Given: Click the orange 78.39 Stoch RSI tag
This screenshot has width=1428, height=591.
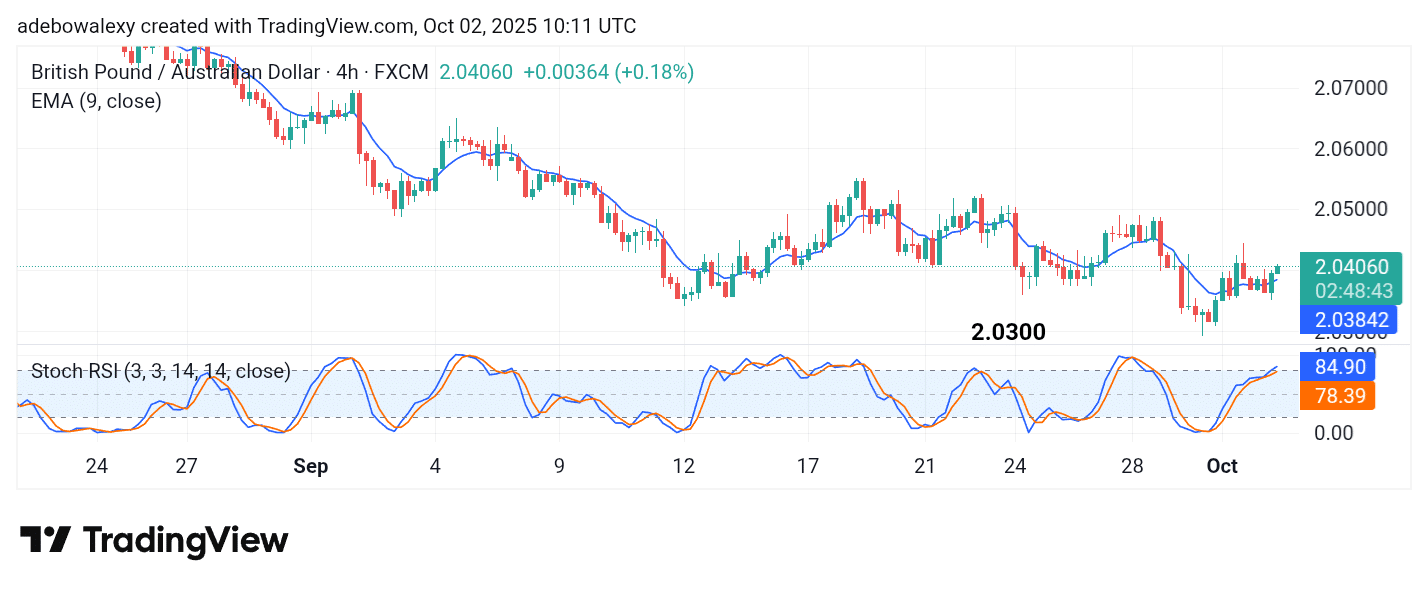Looking at the screenshot, I should [x=1337, y=396].
